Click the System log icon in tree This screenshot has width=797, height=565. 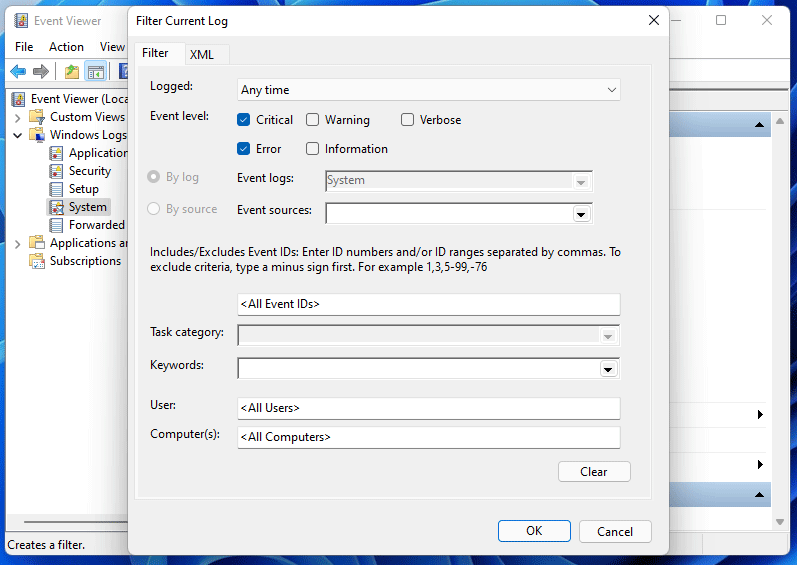click(56, 207)
